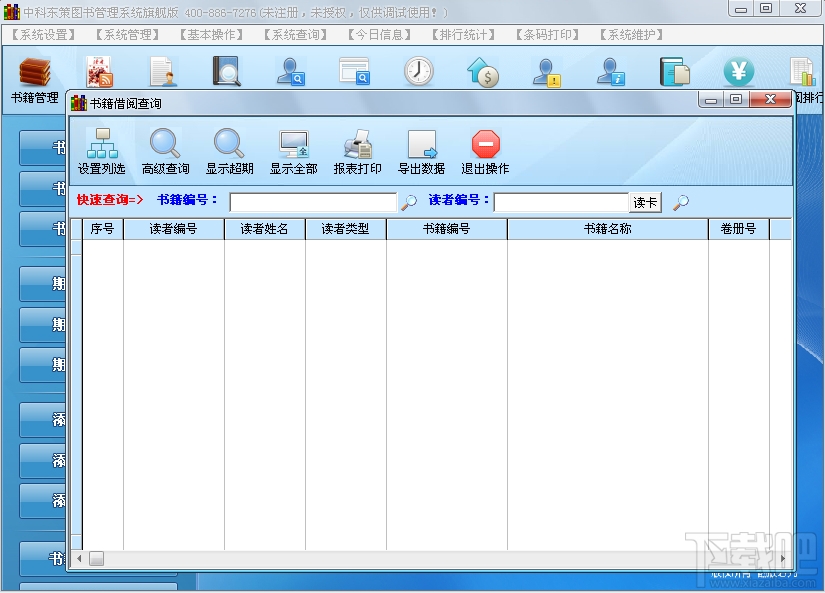Focus the 读者编号 input field
825x593 pixels.
pos(561,202)
